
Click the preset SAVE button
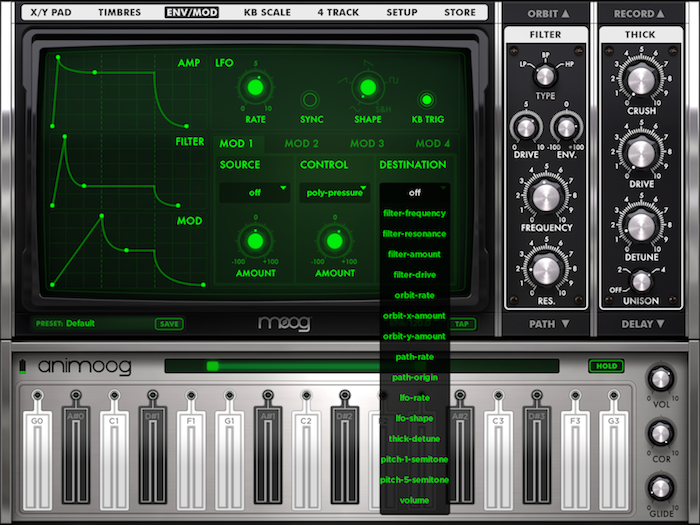click(x=169, y=324)
